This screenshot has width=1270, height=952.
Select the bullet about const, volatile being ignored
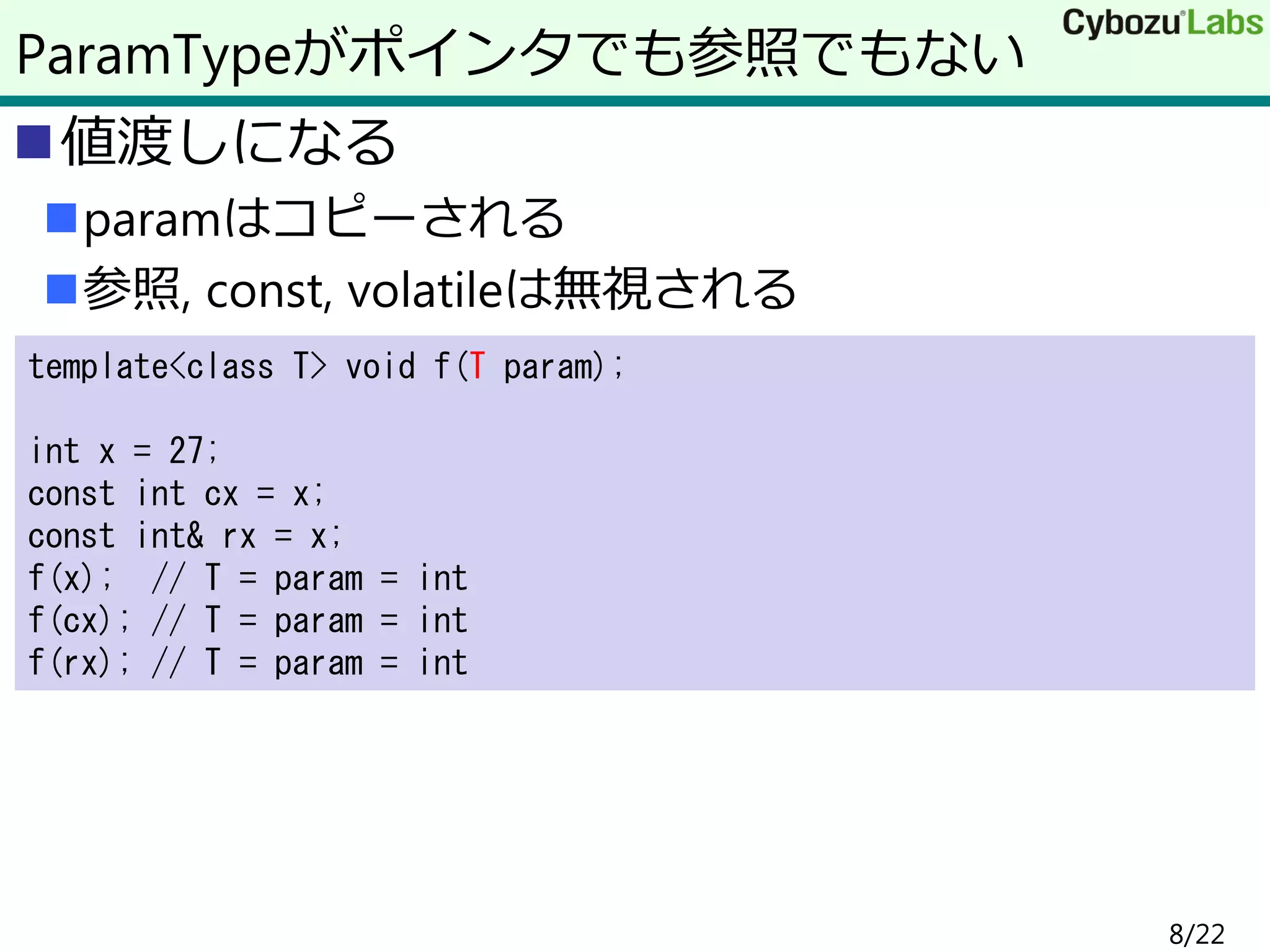439,289
